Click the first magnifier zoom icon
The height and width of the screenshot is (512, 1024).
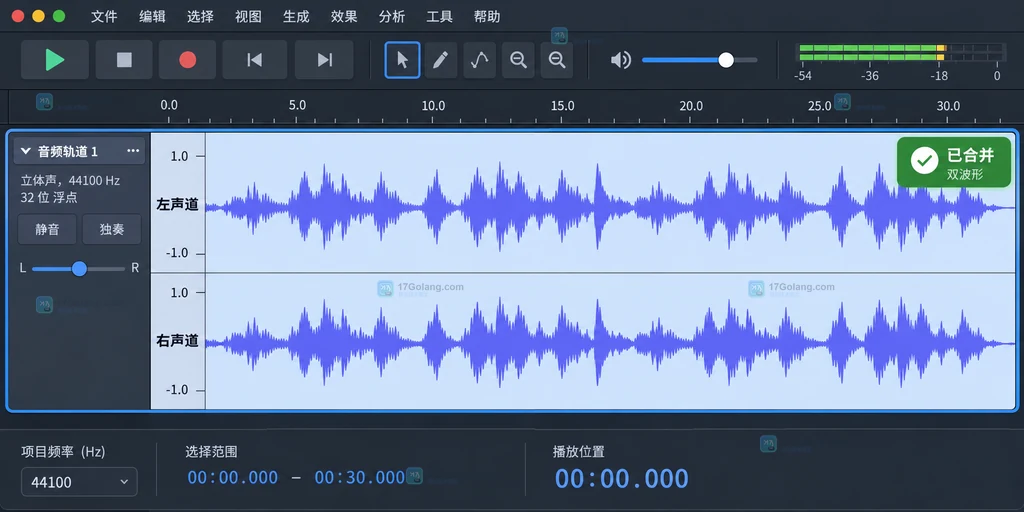(519, 60)
